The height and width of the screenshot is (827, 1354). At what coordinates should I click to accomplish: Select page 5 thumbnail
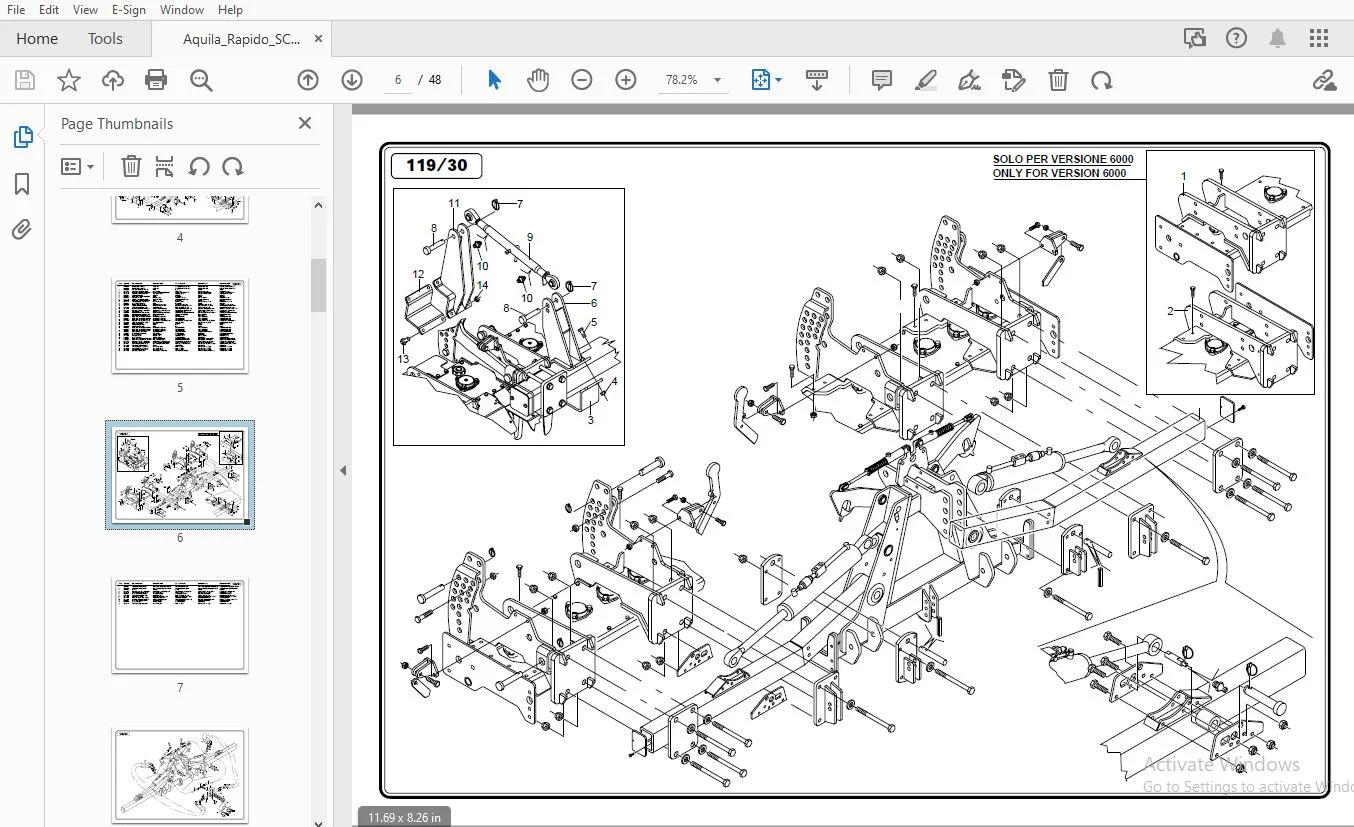tap(180, 326)
